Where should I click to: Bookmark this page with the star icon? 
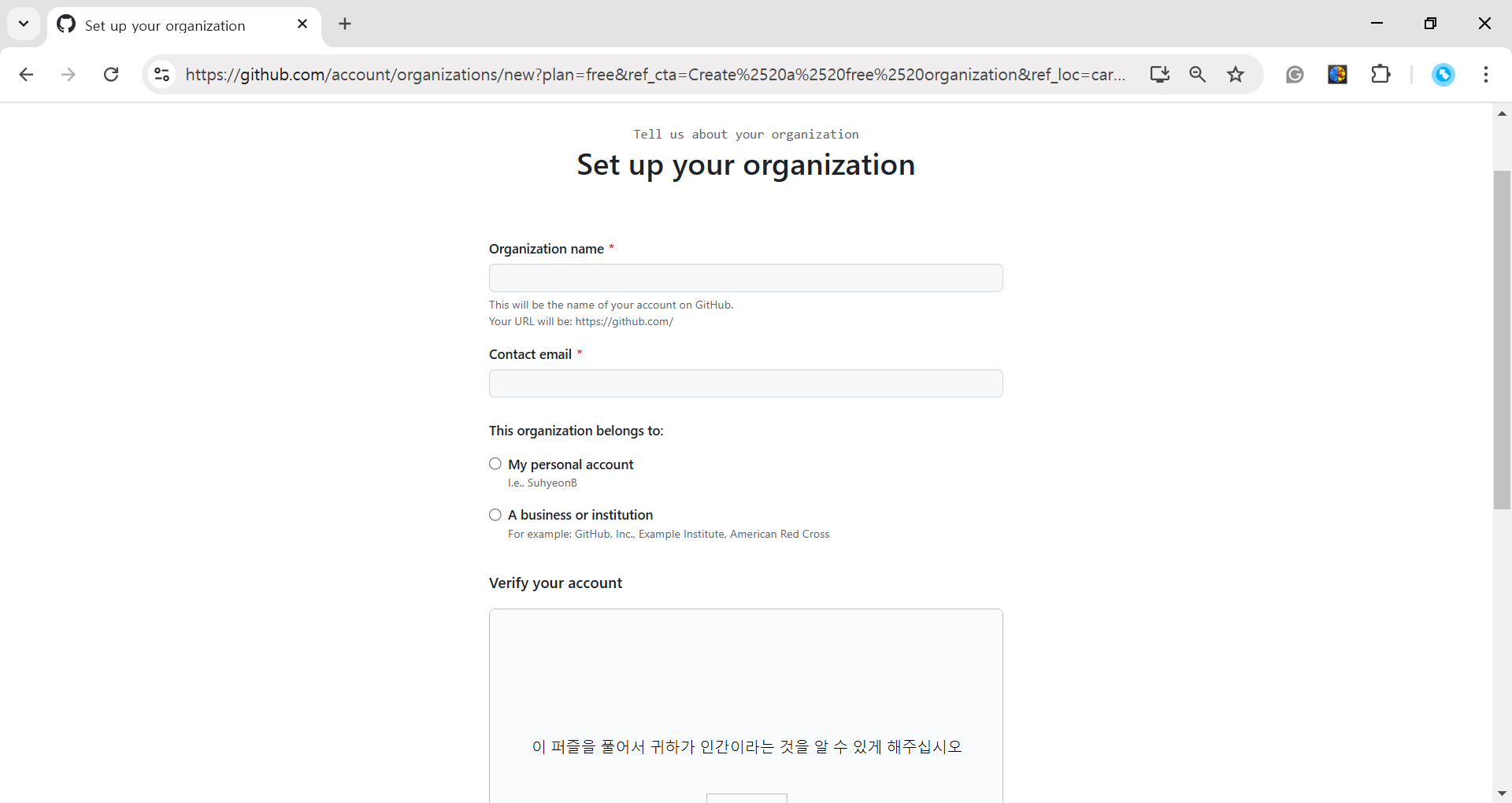click(x=1236, y=74)
